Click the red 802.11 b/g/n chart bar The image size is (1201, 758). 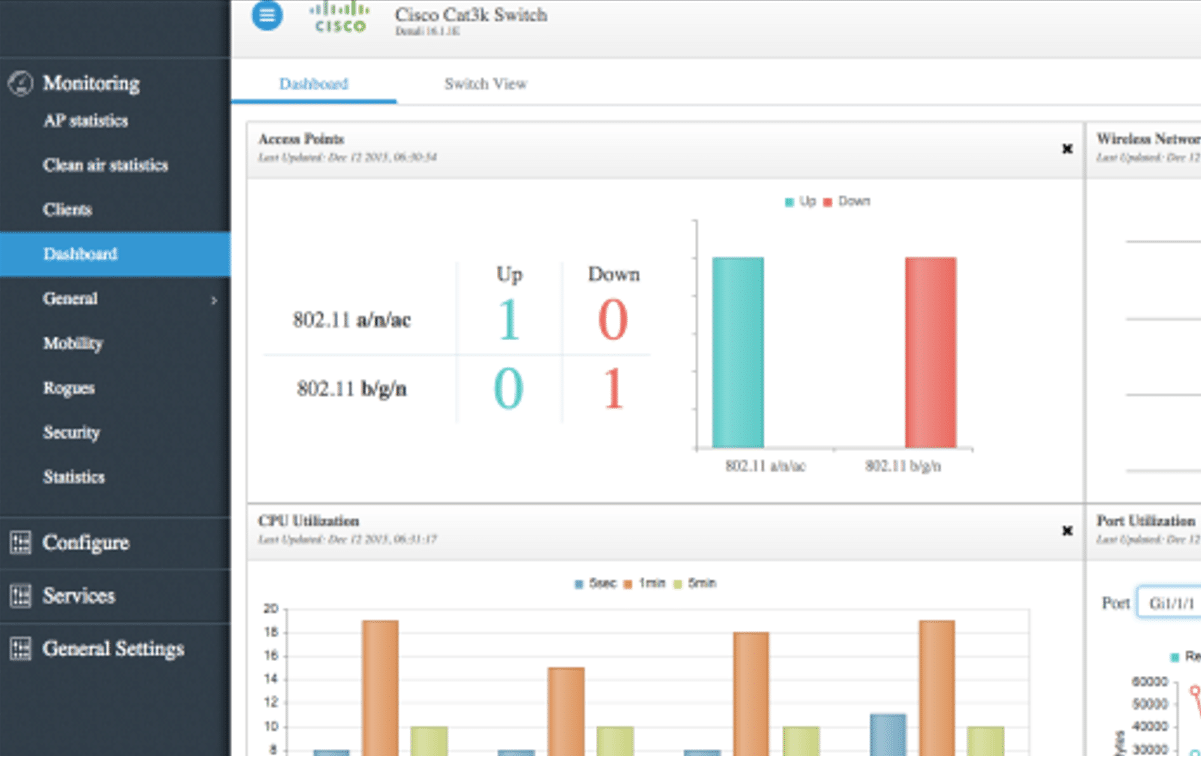click(x=931, y=352)
